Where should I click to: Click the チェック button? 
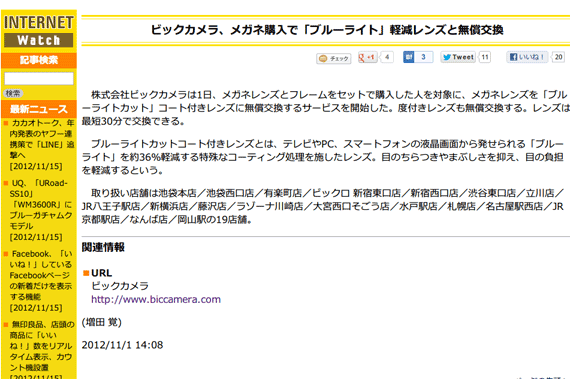334,59
